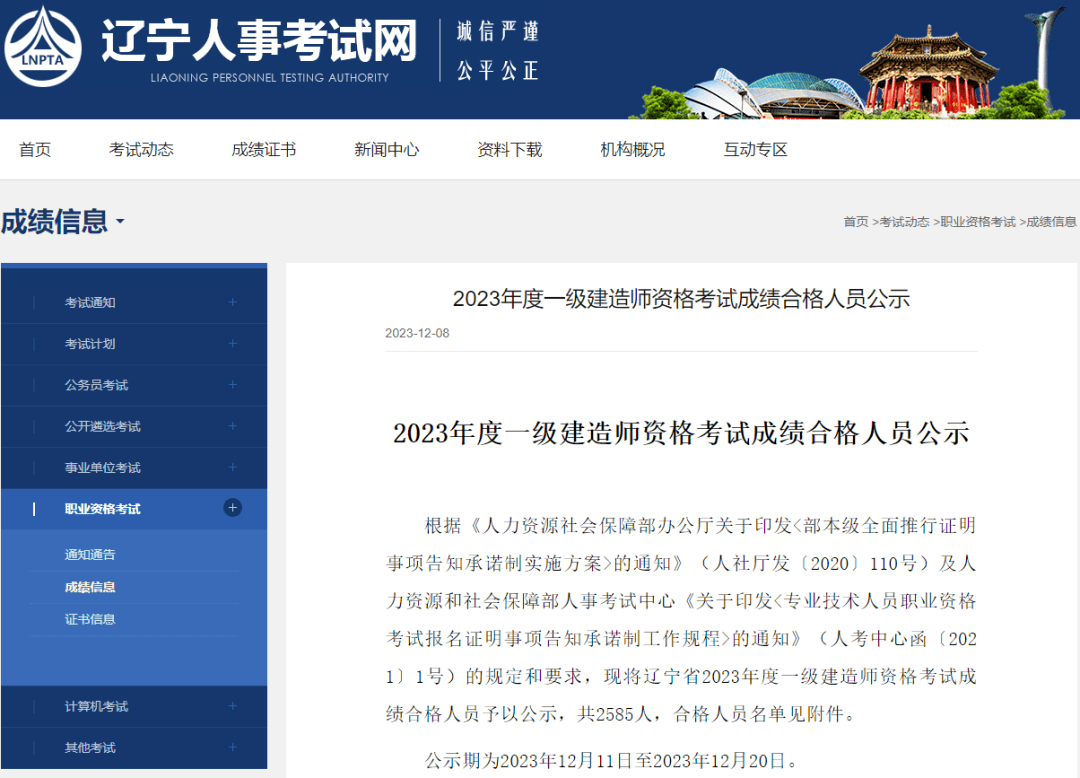Viewport: 1080px width, 778px height.
Task: Expand the 其他考试 plus icon
Action: [x=233, y=747]
